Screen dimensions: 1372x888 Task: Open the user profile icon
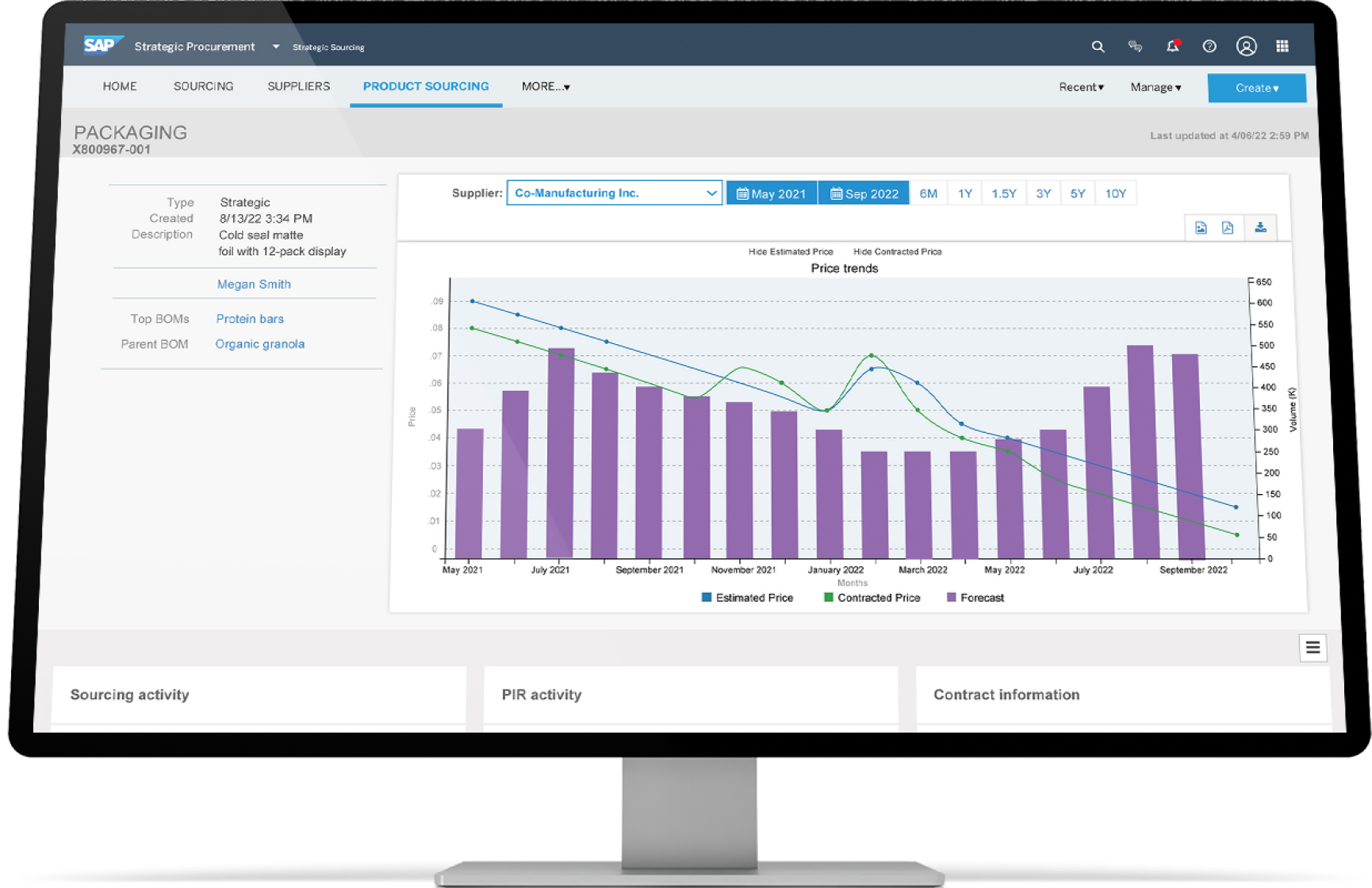point(1246,47)
